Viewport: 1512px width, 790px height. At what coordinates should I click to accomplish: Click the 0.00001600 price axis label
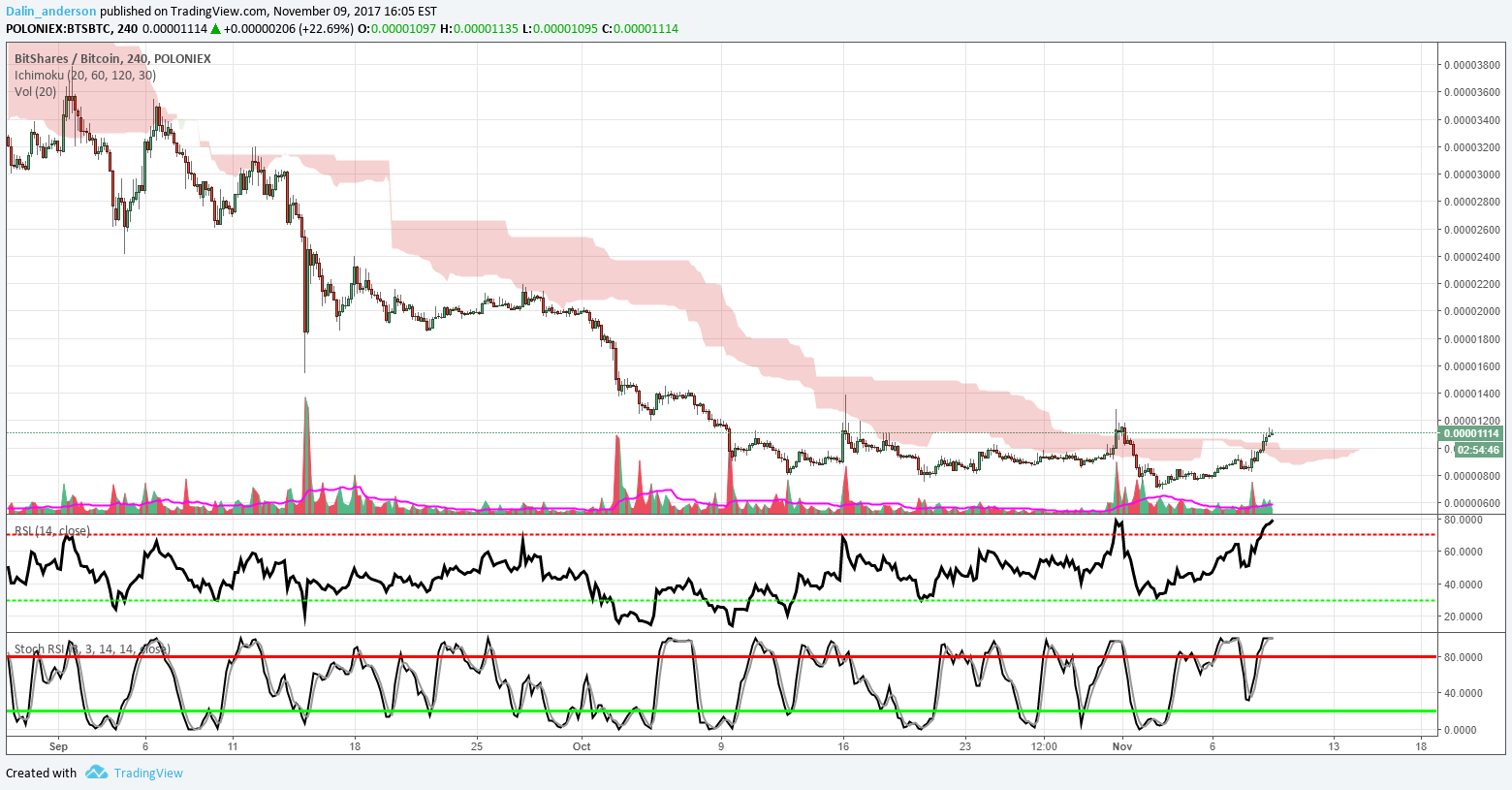1473,366
